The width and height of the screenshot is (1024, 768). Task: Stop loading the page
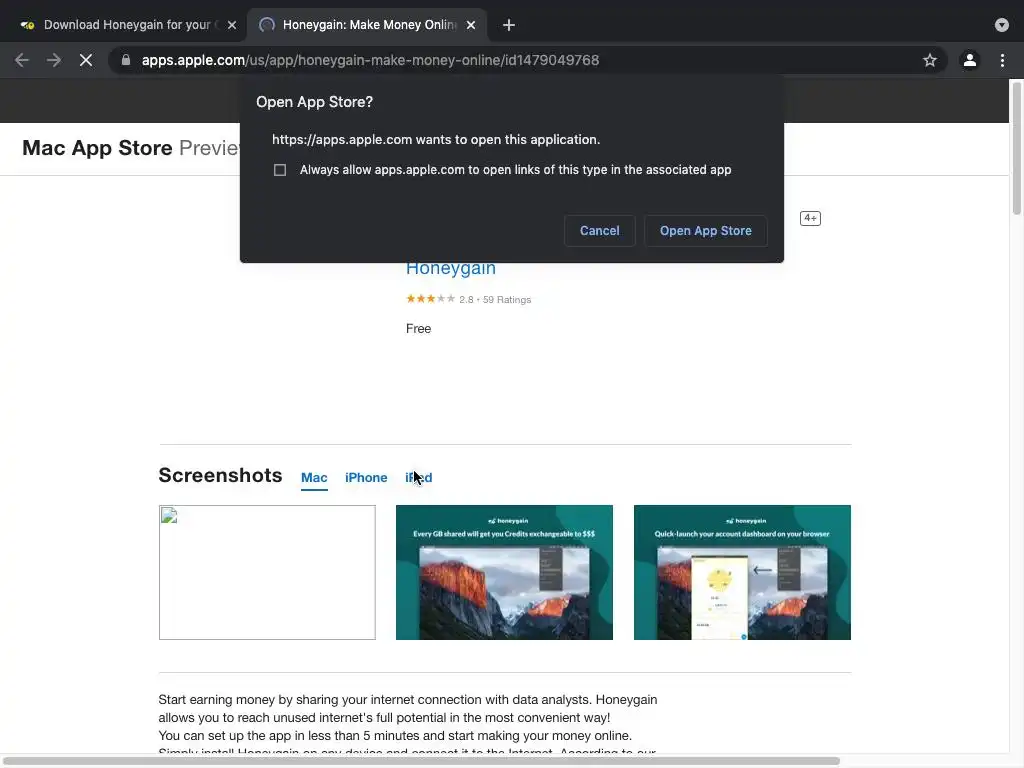point(86,60)
